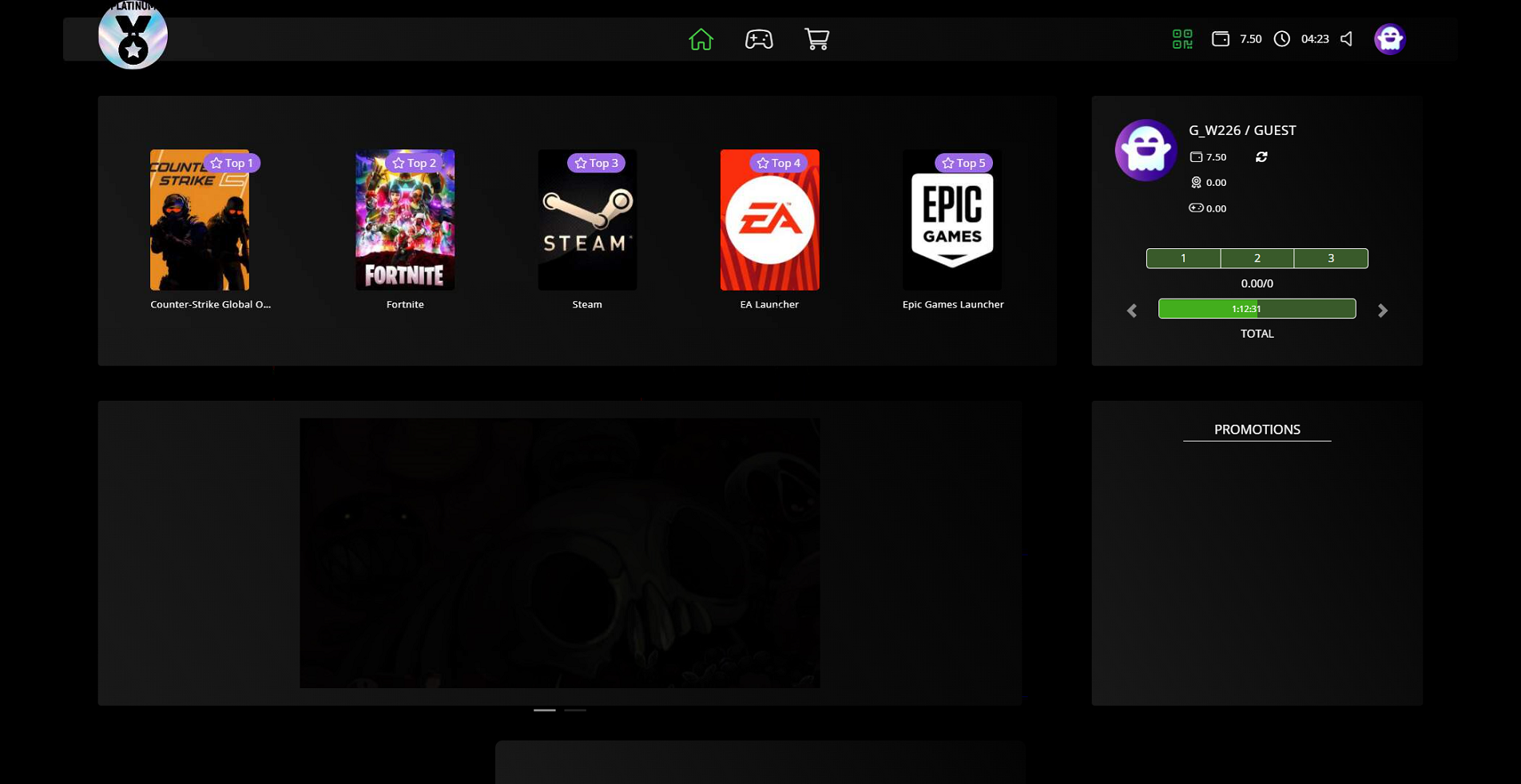Launch Counter-Strike Global Offensive cover
1521x784 pixels.
click(200, 220)
